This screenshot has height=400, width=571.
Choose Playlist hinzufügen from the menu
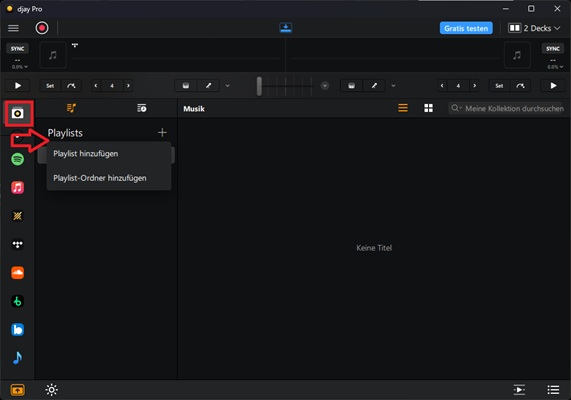(109, 154)
